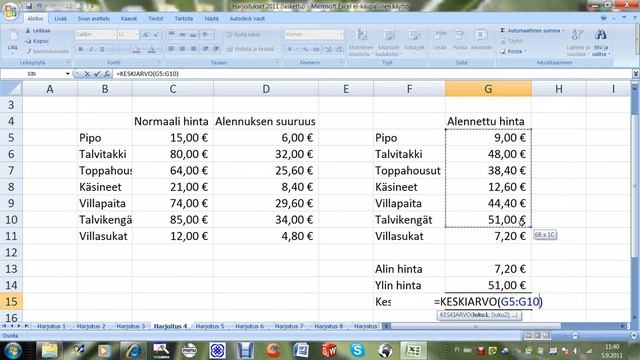The height and width of the screenshot is (360, 640).
Task: Increase the cell indent
Action: coord(216,49)
